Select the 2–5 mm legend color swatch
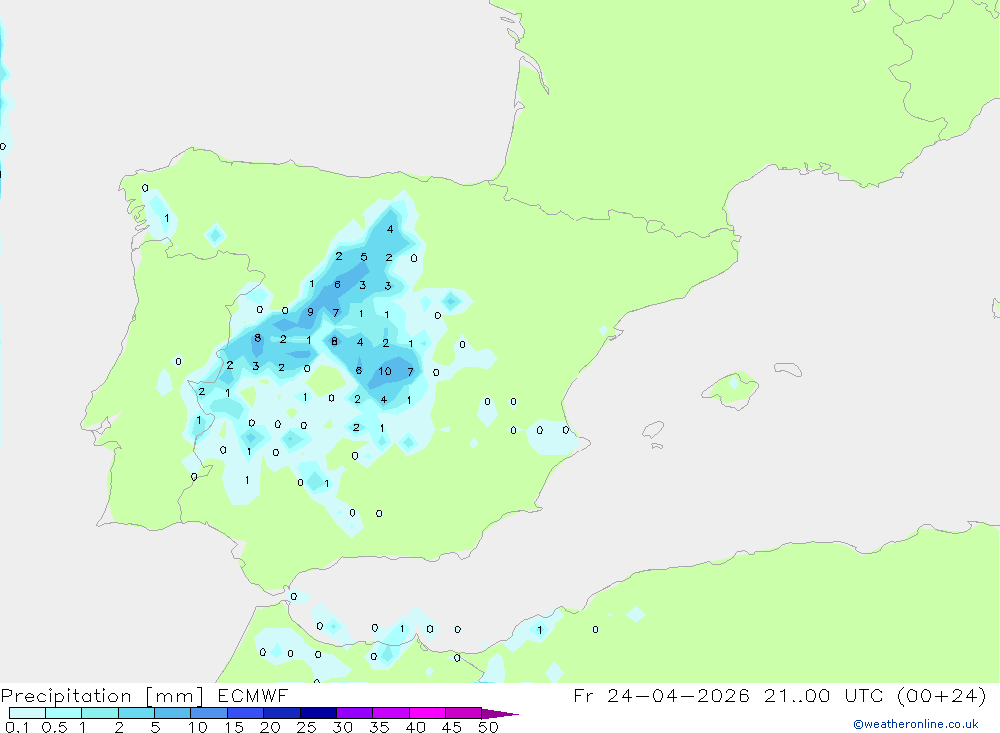Screen dimensions: 1000x733 [x=136, y=713]
